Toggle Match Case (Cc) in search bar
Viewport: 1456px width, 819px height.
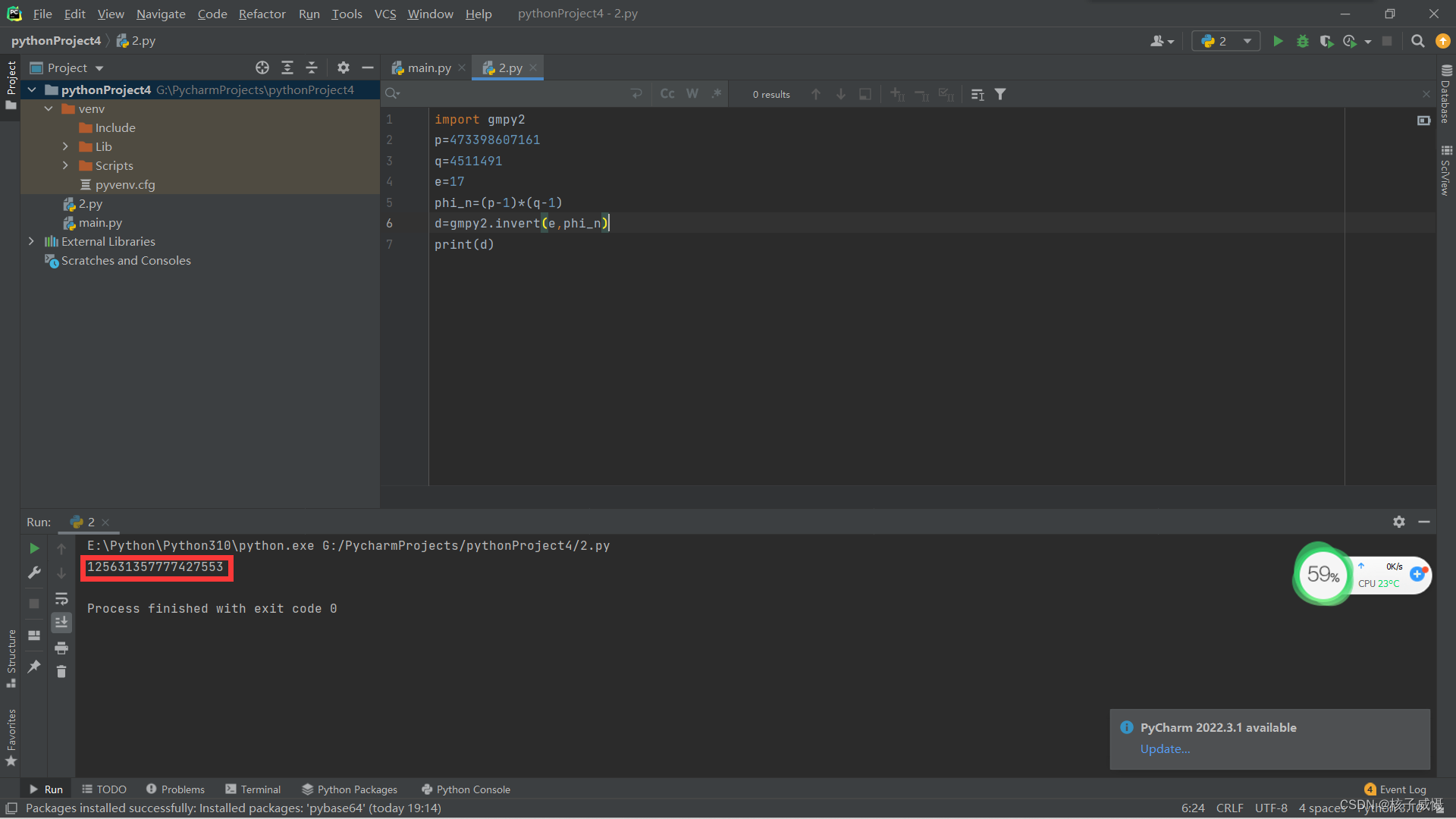click(x=667, y=93)
